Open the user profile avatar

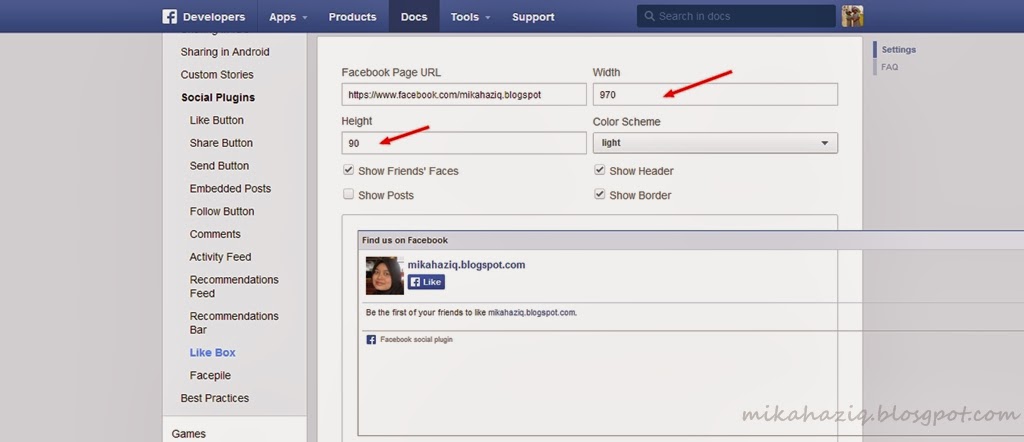tap(852, 16)
